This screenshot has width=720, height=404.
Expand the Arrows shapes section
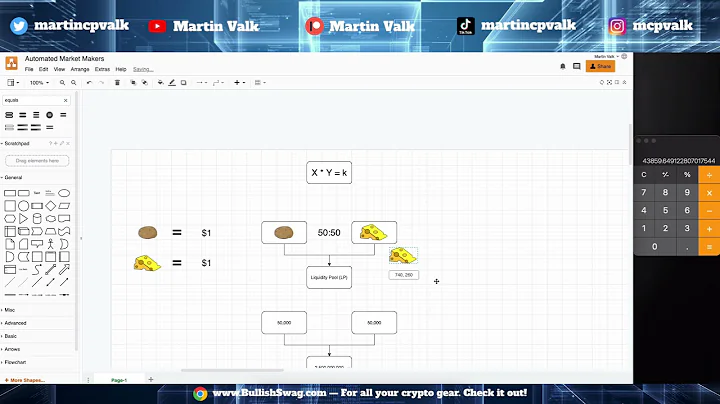click(11, 349)
